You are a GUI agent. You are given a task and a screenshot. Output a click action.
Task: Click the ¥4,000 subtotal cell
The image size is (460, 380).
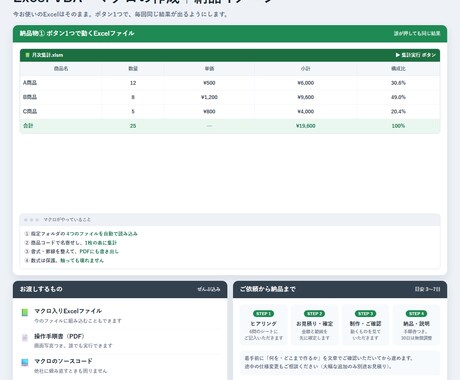point(306,111)
